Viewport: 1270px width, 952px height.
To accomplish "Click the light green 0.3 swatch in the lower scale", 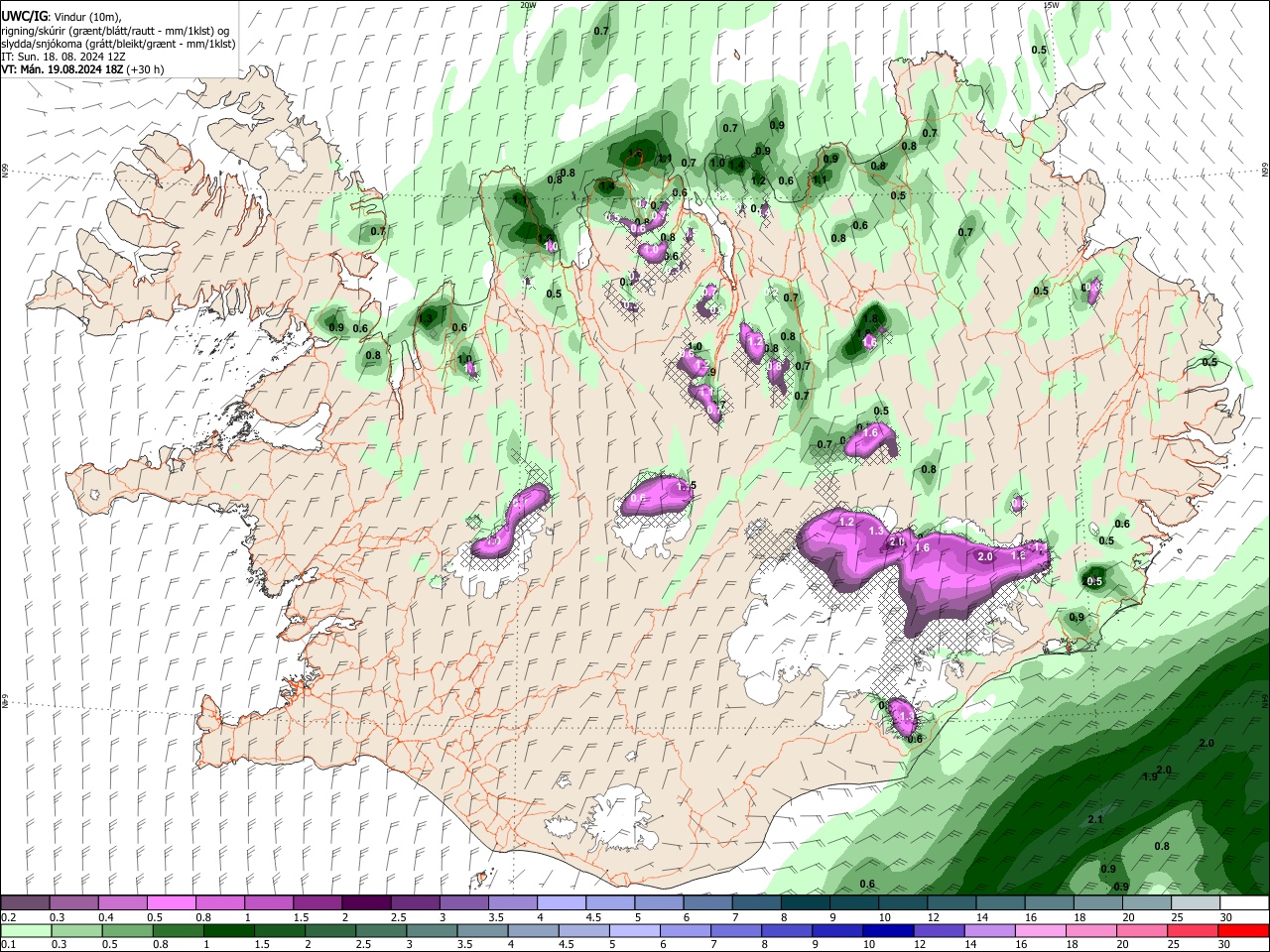I will pyautogui.click(x=76, y=930).
